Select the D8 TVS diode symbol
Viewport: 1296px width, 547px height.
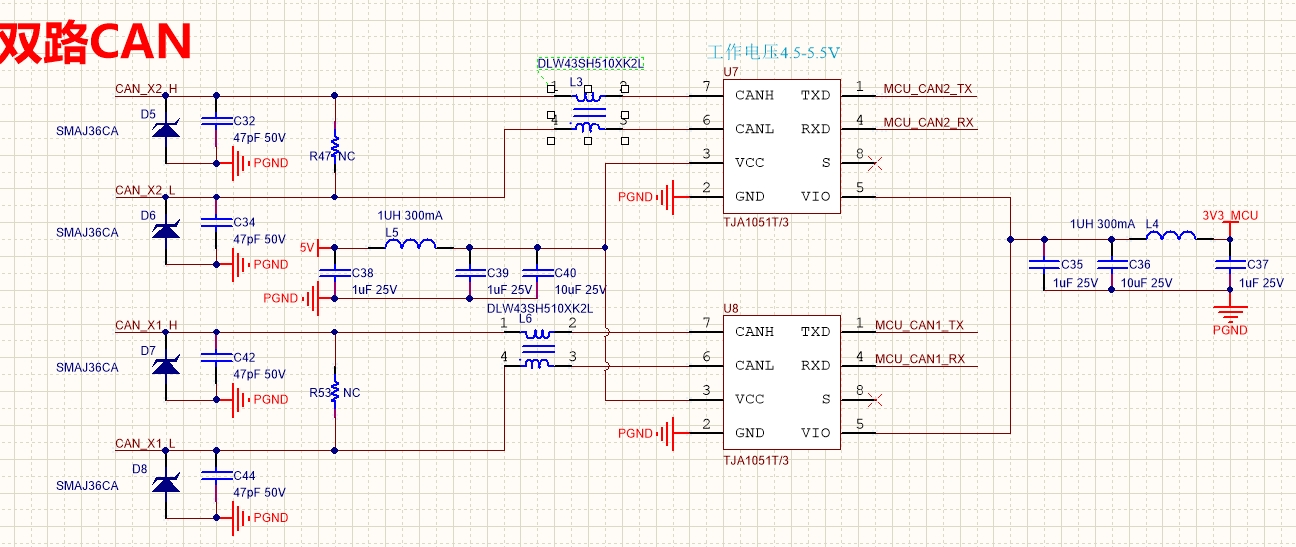166,484
